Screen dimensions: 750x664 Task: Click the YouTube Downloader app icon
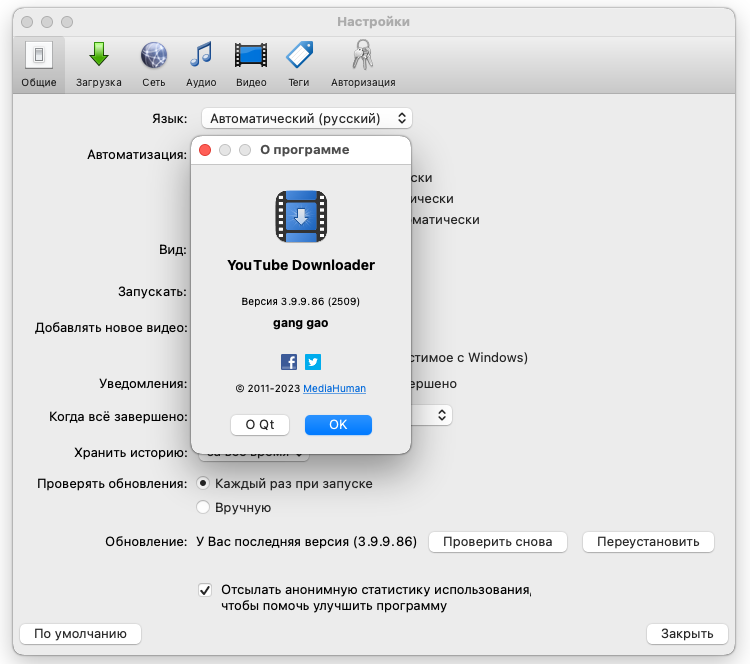click(x=301, y=216)
